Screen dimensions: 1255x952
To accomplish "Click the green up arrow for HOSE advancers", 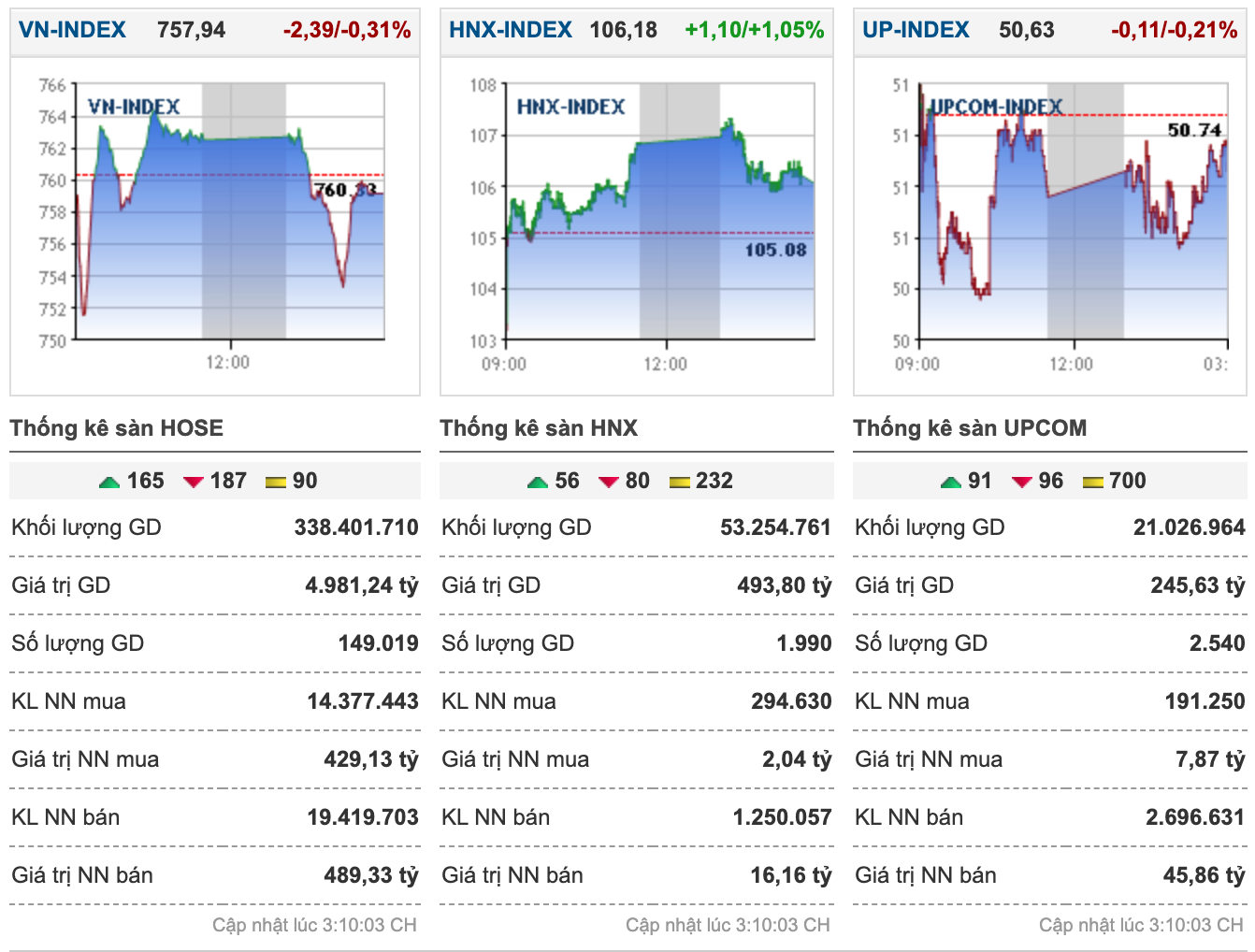I will coord(109,483).
